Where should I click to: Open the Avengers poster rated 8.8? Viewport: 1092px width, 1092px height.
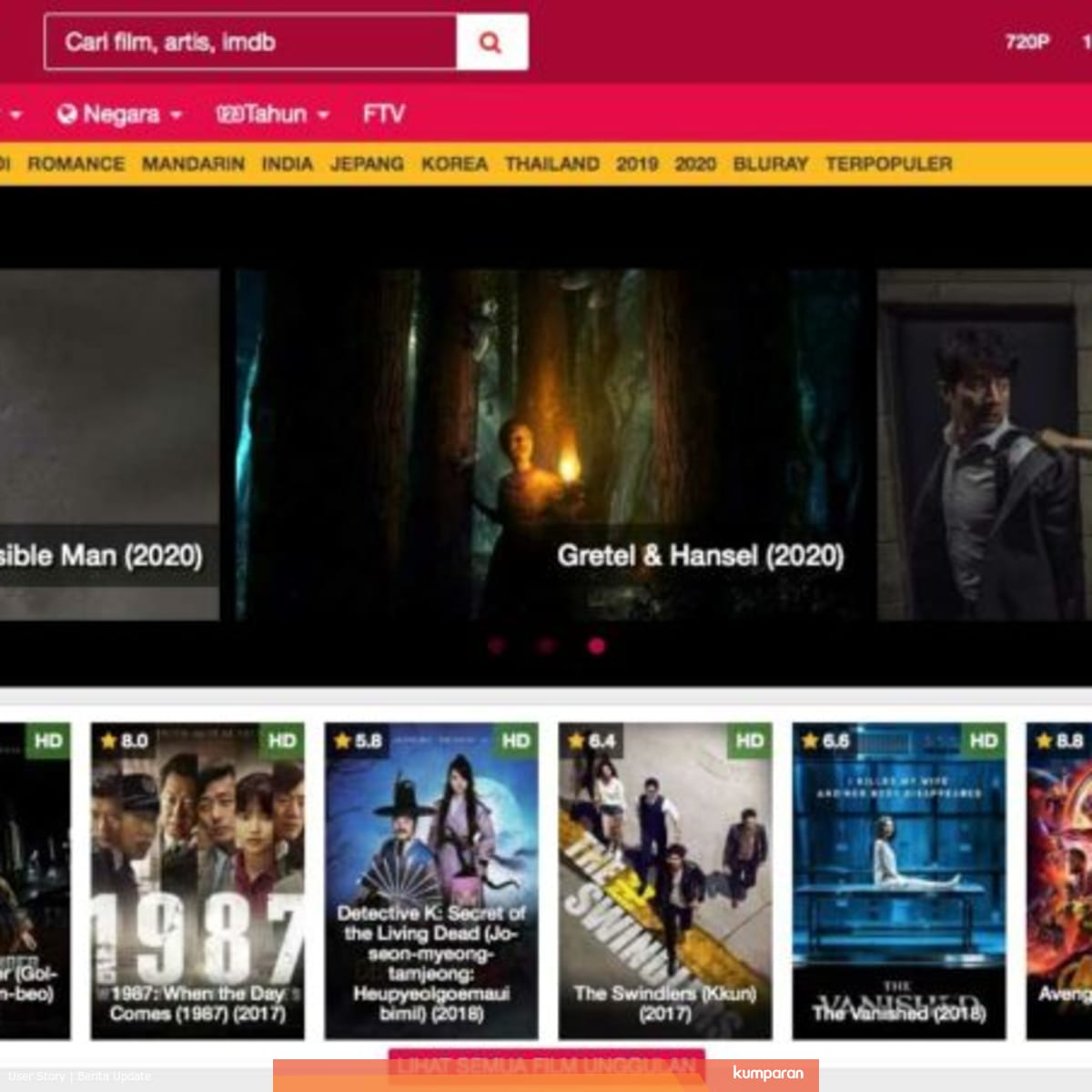[1059, 881]
